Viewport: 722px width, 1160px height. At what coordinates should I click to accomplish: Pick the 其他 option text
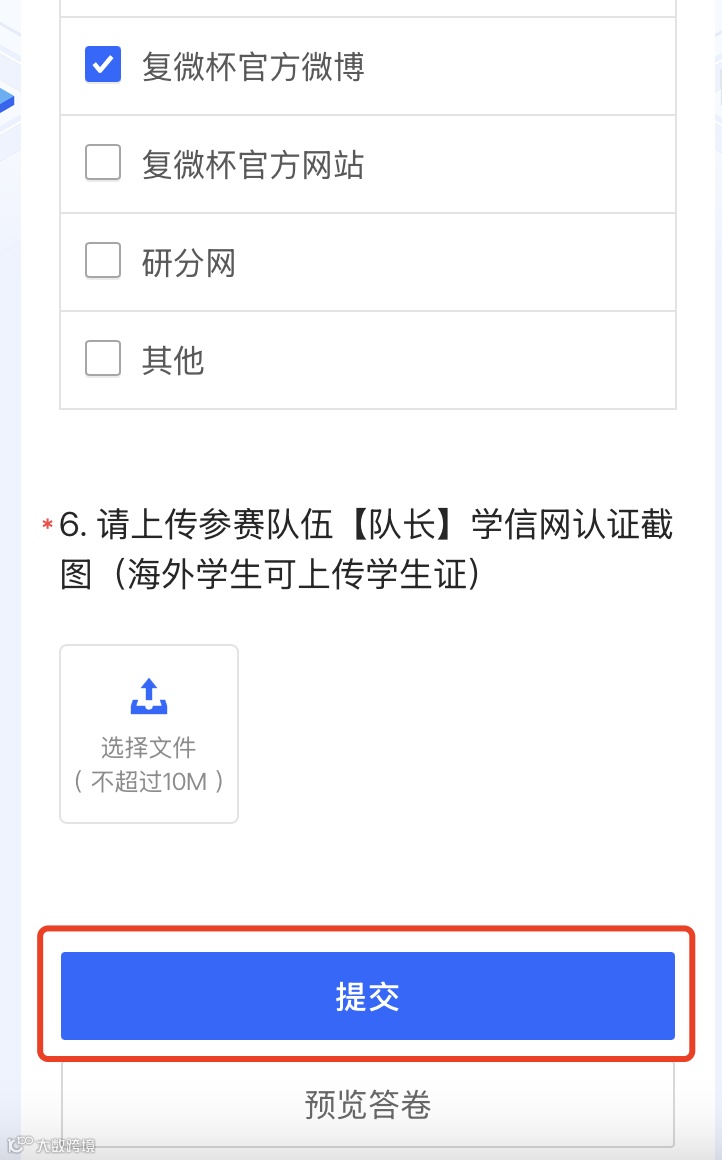pos(173,360)
